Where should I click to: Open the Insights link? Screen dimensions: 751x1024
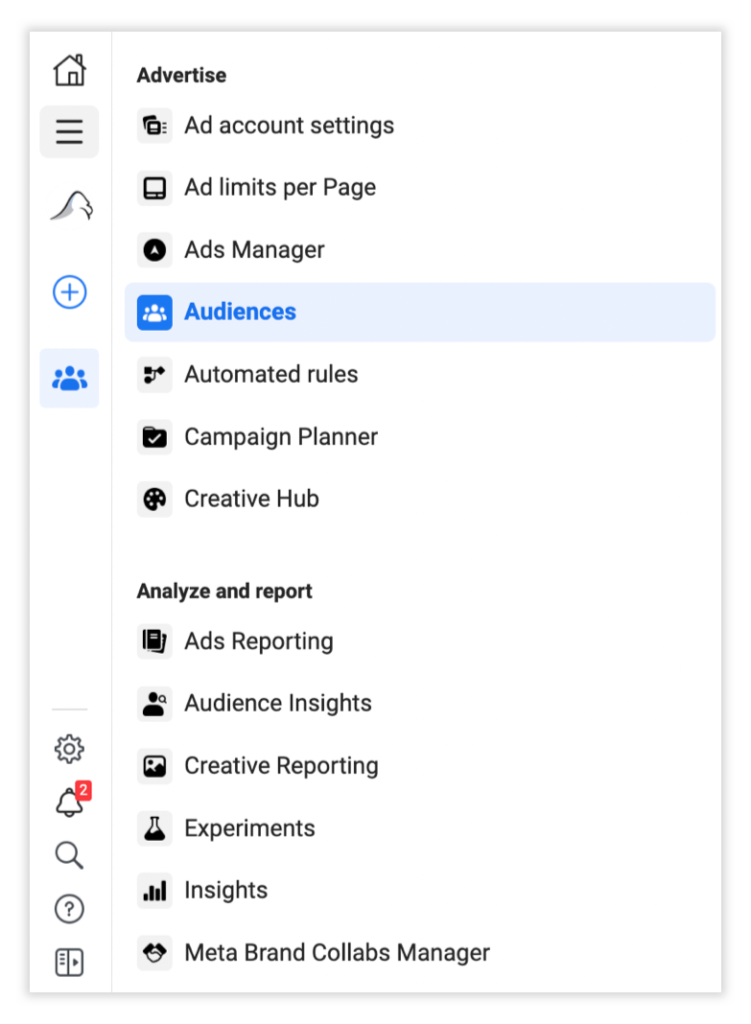(226, 891)
